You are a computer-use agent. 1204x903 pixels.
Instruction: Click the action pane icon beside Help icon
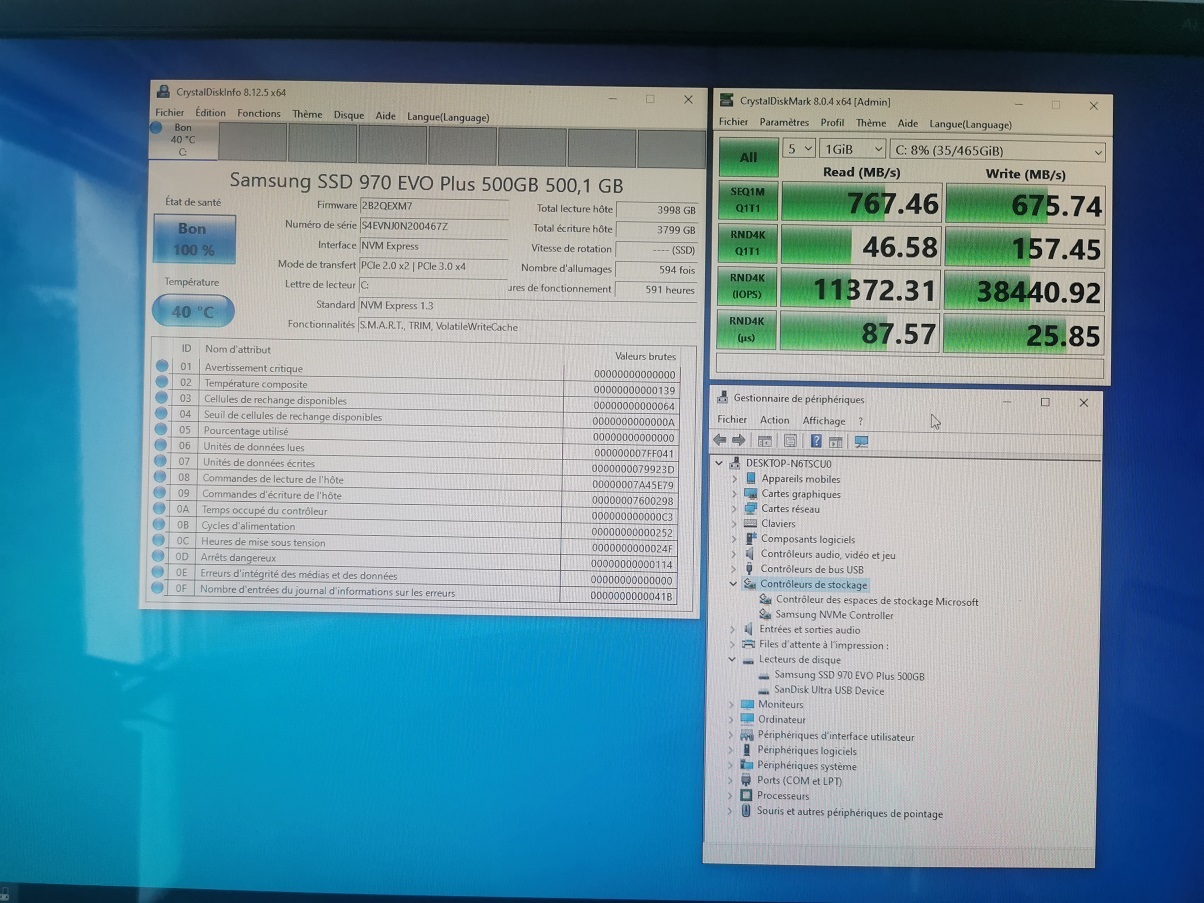point(835,441)
